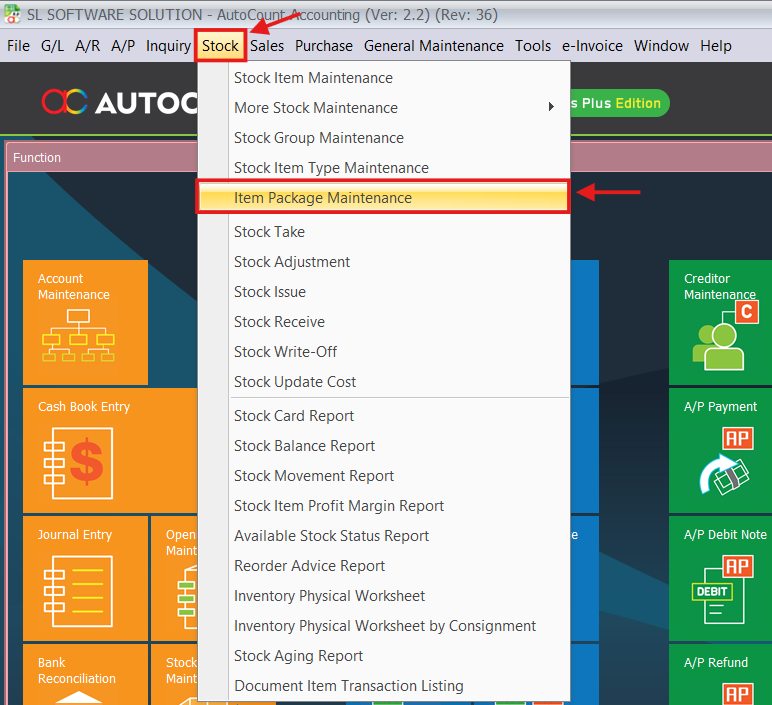This screenshot has height=705, width=772.
Task: Open the e-Invoice menu
Action: coord(592,46)
